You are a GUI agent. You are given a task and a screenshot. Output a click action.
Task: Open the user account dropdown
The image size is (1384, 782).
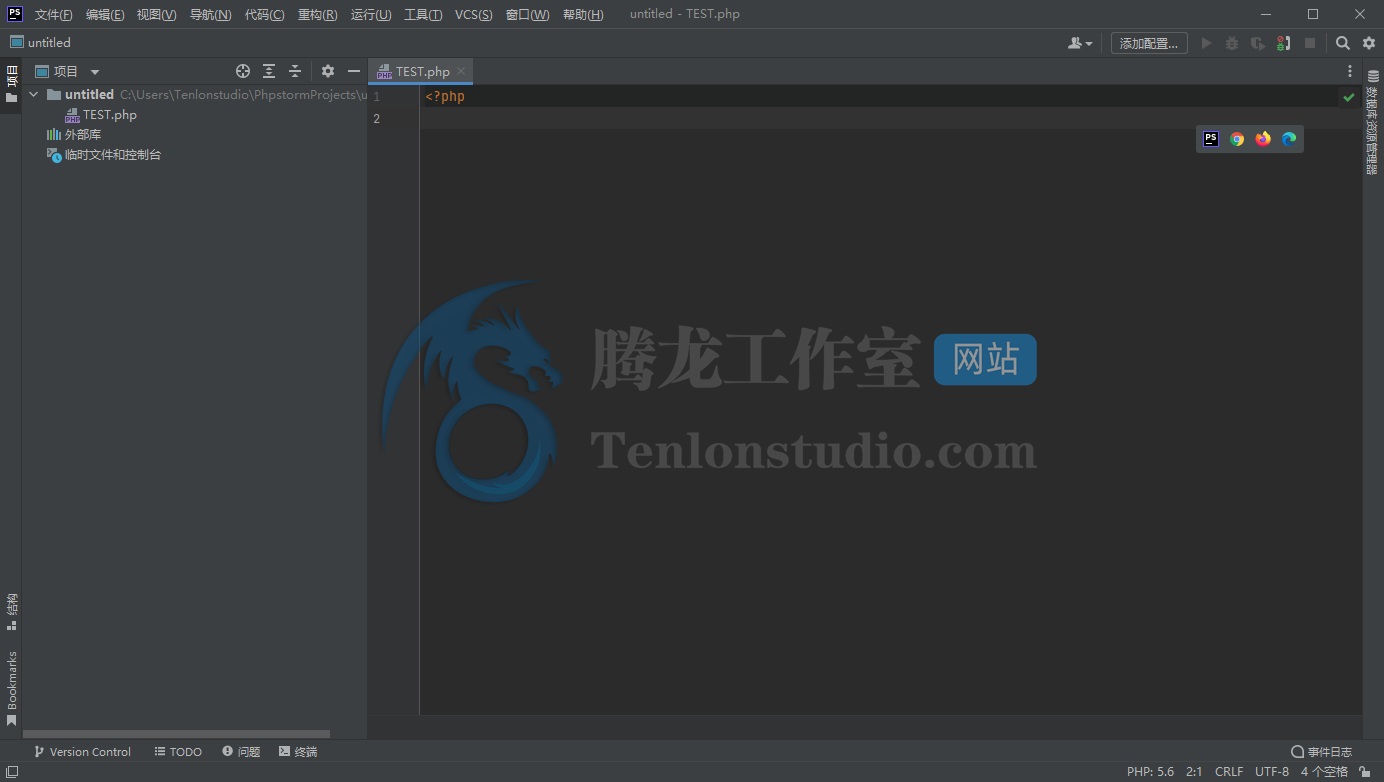pos(1079,43)
